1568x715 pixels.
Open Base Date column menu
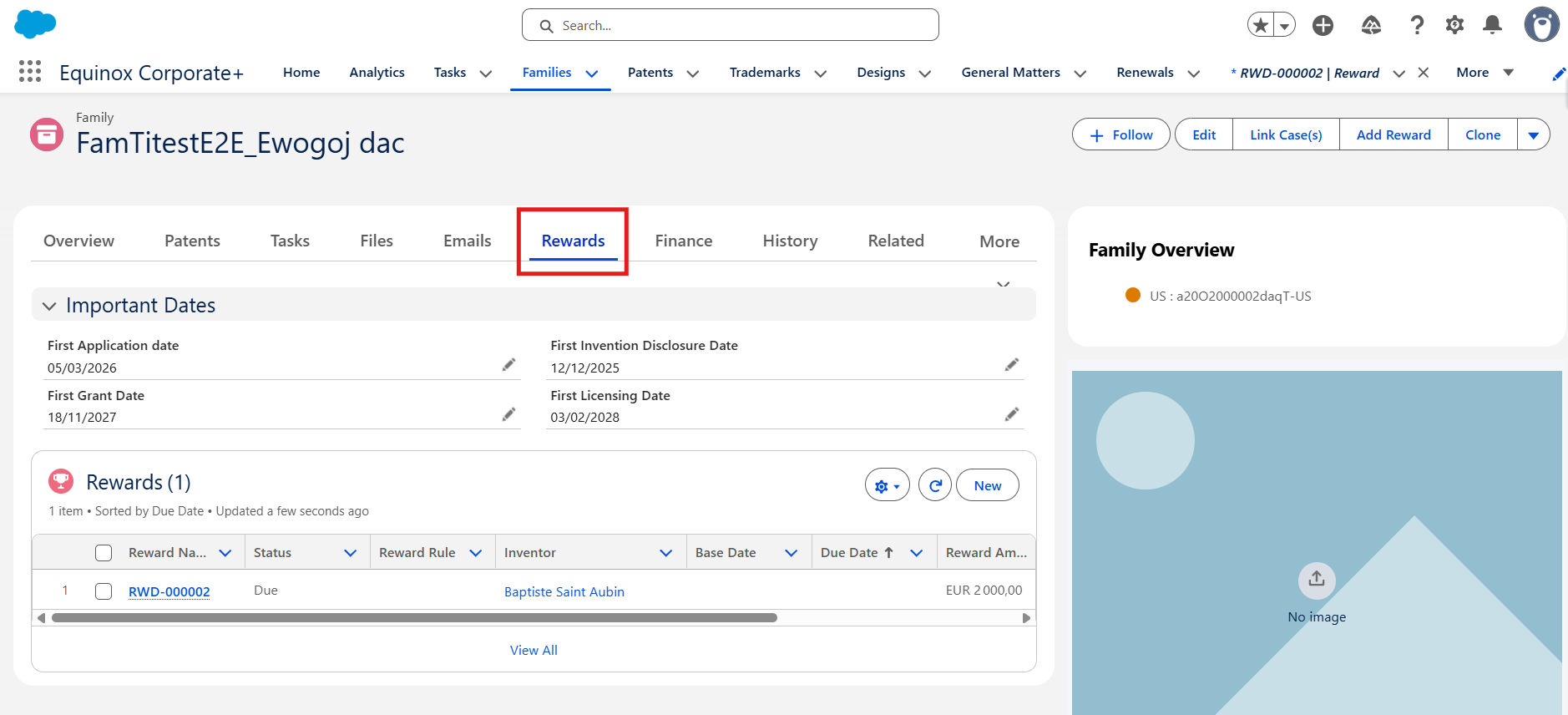[x=792, y=553]
